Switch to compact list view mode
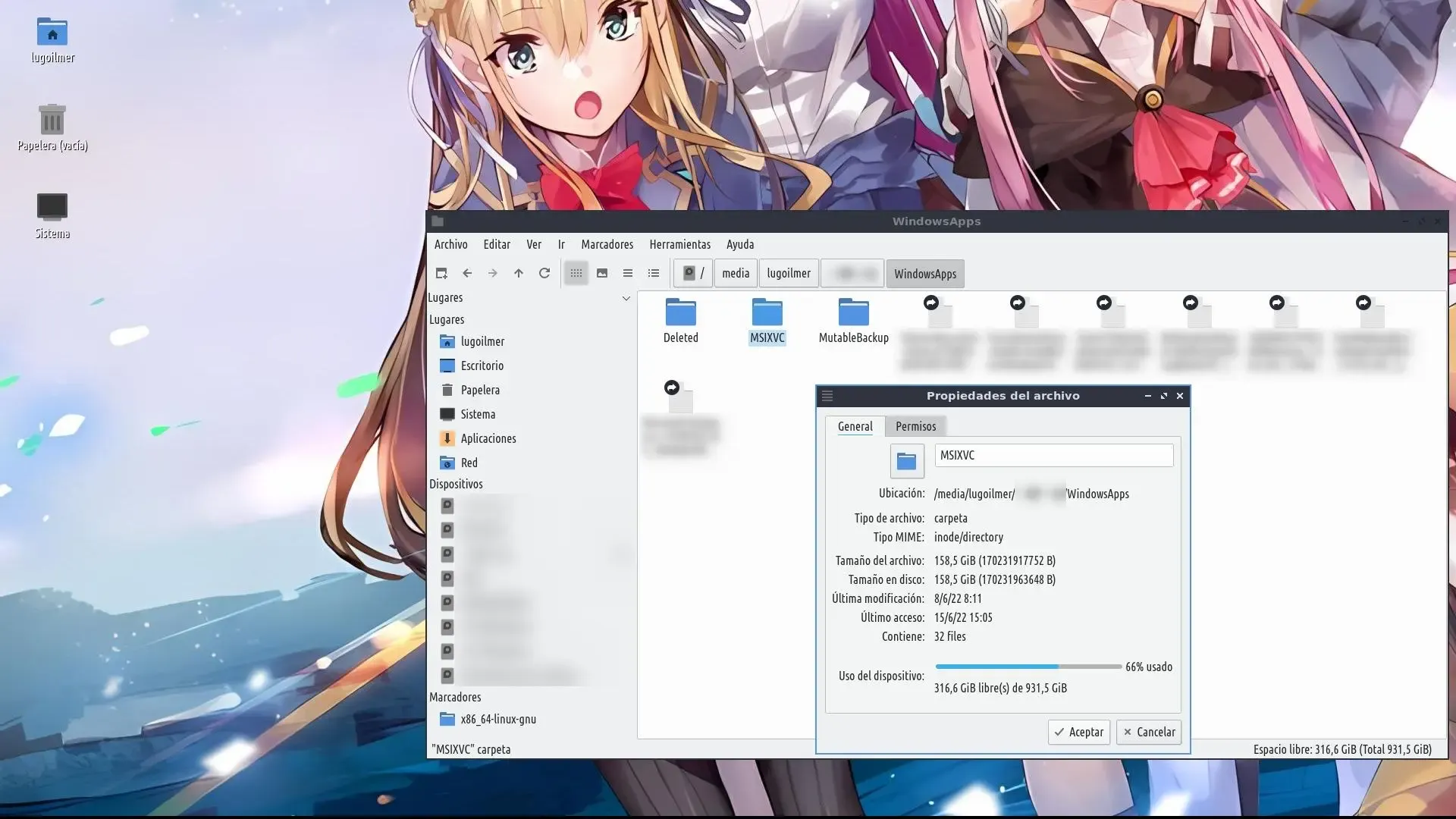Screen dimensions: 1456x819 [x=628, y=274]
